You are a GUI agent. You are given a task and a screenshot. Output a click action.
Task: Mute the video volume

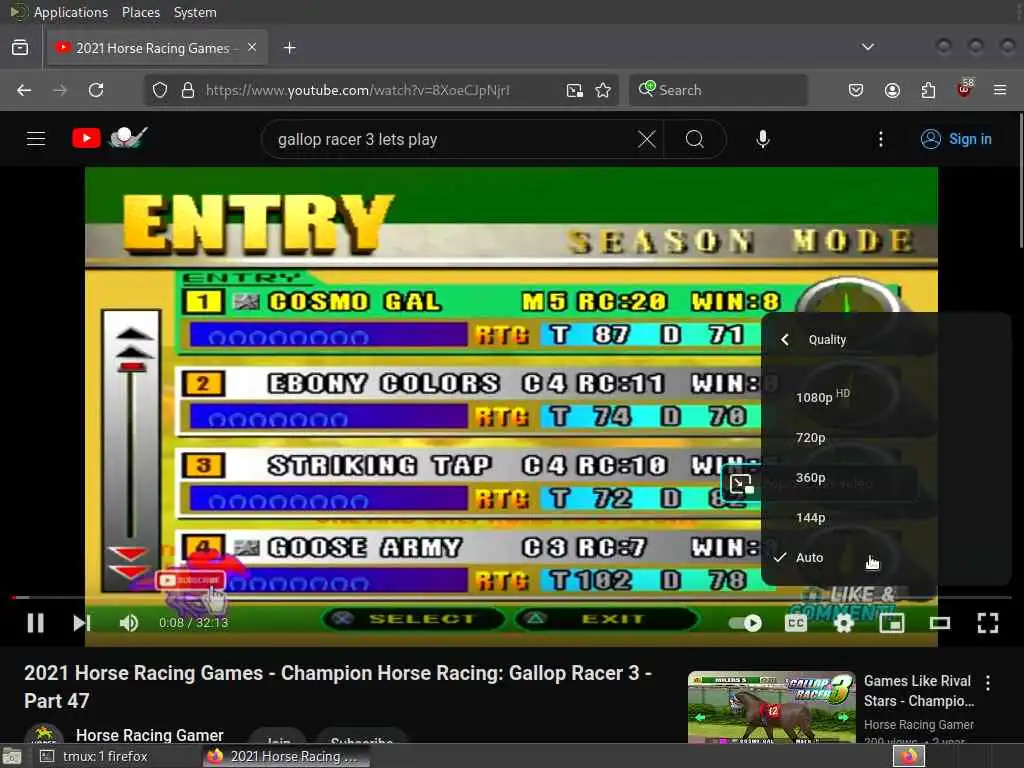(x=129, y=623)
